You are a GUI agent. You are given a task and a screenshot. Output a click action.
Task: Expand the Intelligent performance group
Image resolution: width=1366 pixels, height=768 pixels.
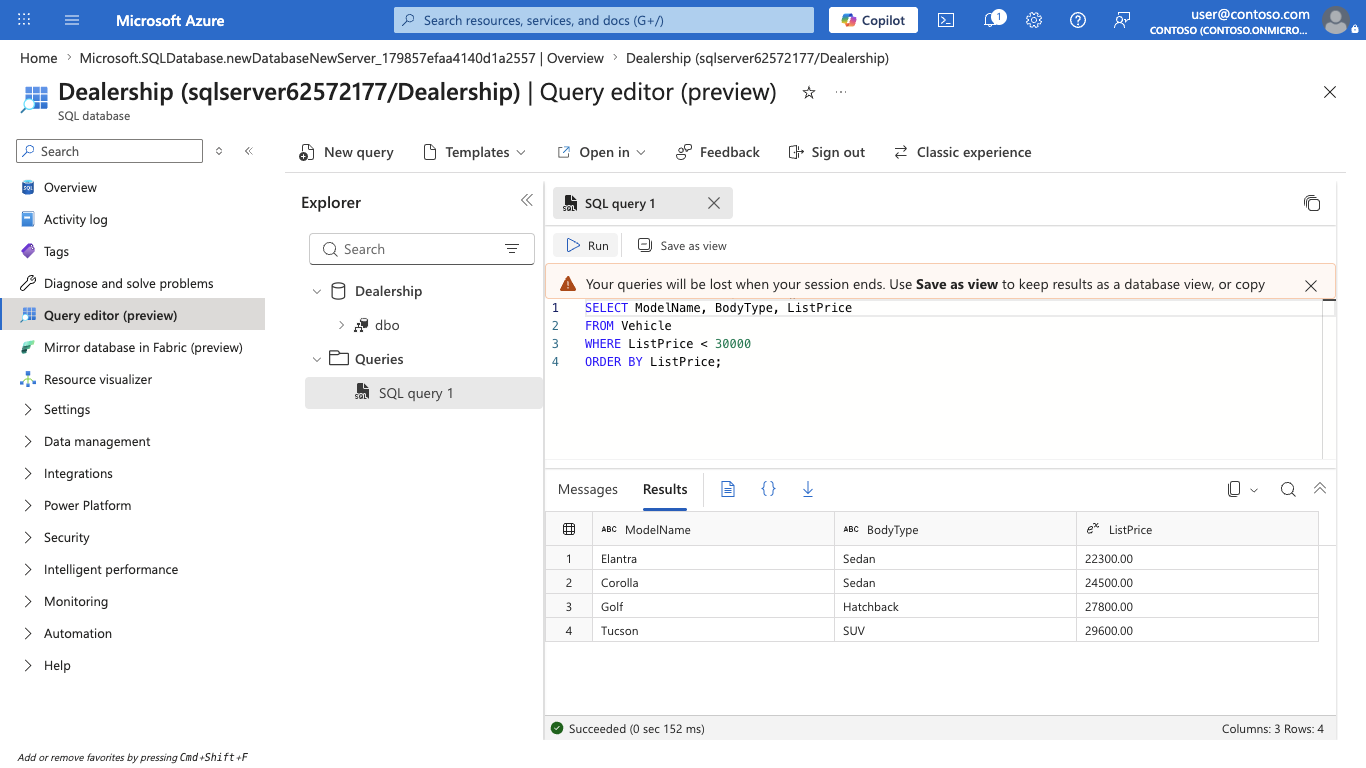28,569
